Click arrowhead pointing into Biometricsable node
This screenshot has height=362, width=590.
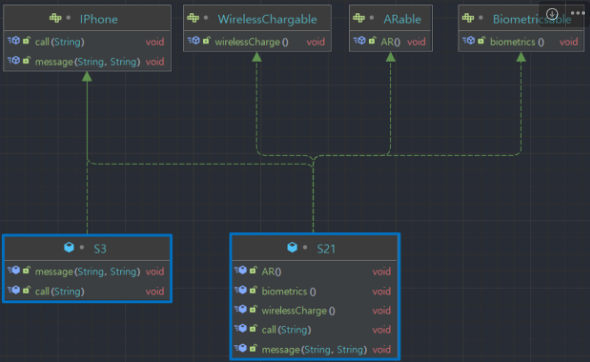[x=521, y=57]
